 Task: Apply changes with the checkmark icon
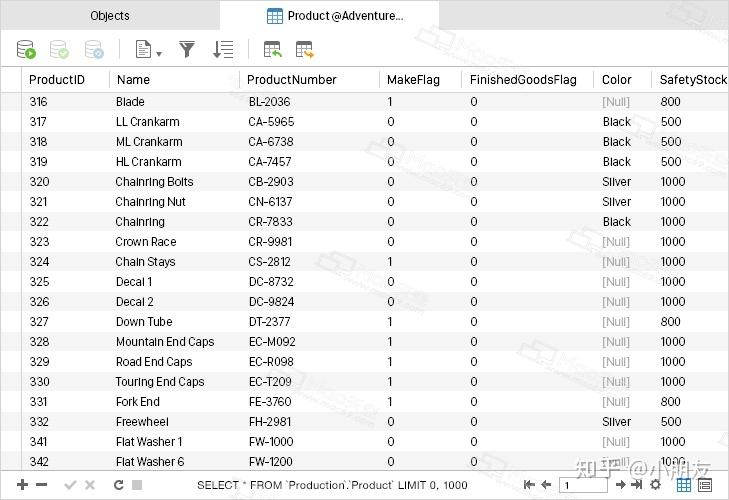click(70, 485)
